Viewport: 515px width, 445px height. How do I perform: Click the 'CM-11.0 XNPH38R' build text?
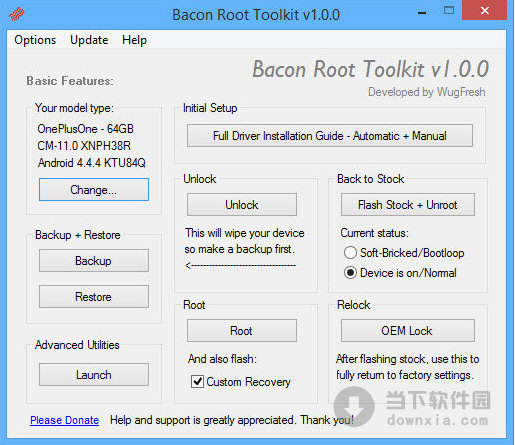[x=84, y=146]
